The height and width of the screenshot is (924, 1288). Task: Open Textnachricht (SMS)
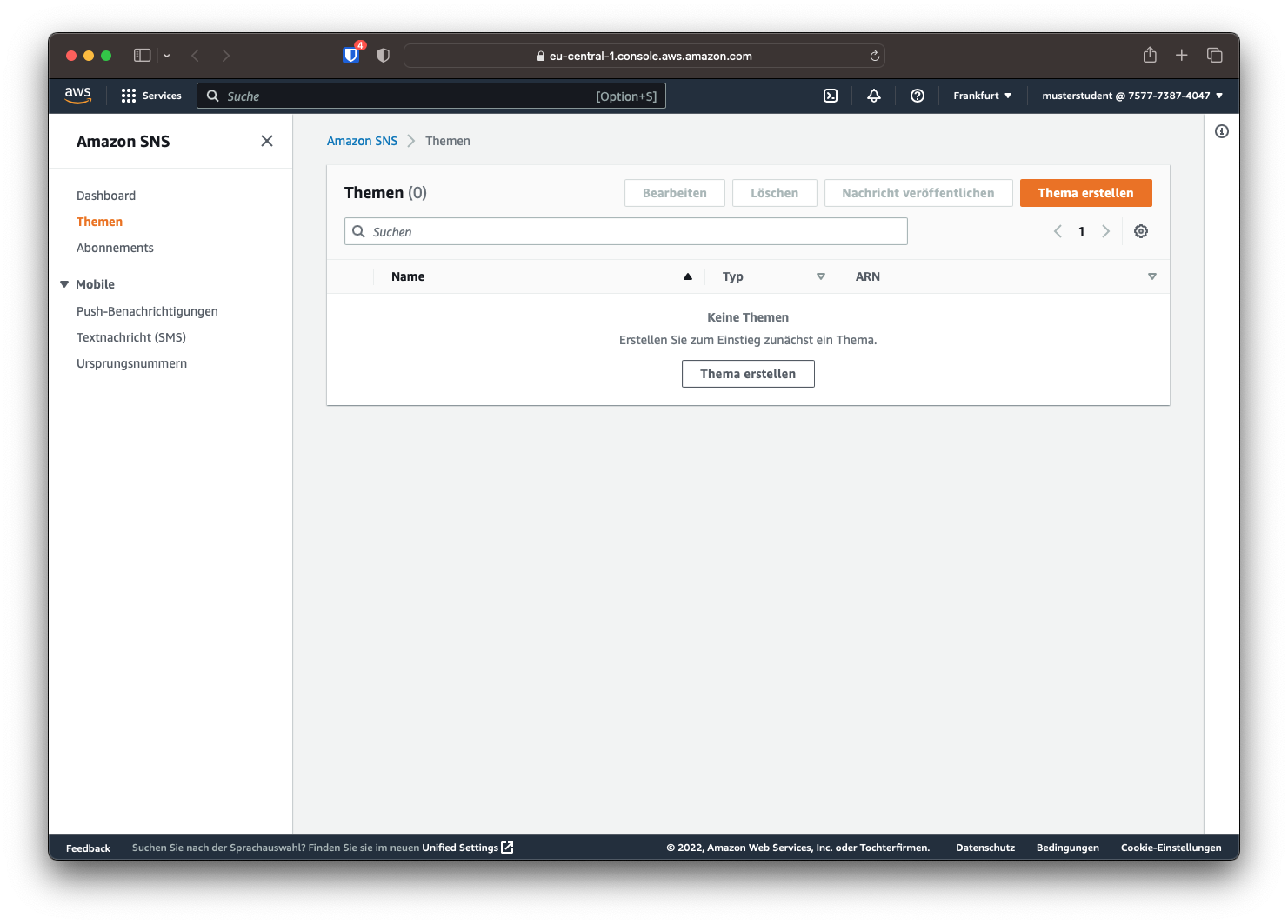point(131,337)
